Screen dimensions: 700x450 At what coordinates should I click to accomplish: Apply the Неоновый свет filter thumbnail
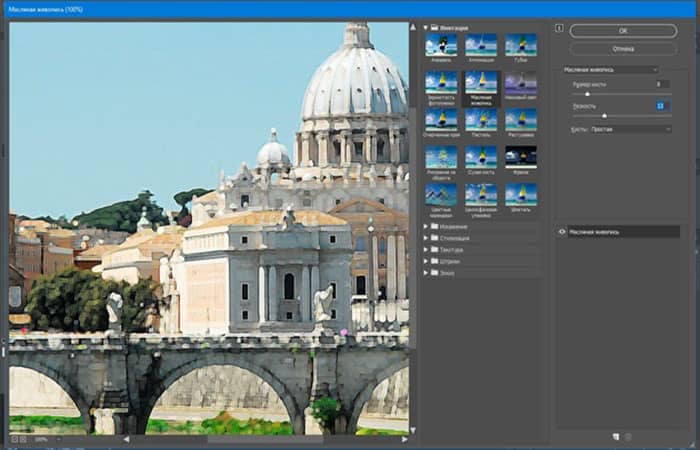pyautogui.click(x=521, y=82)
